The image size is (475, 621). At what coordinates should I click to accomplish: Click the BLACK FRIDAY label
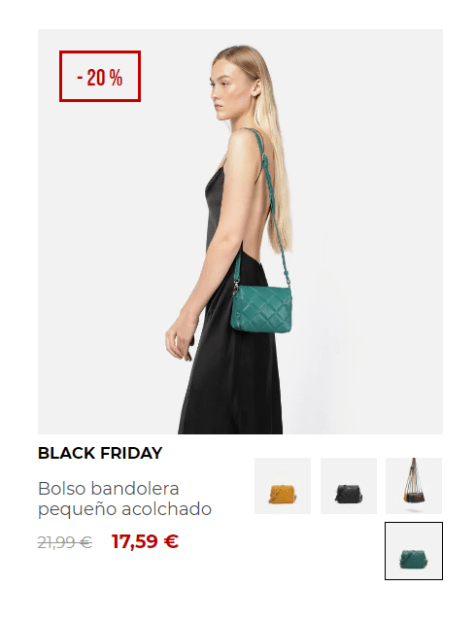pos(100,453)
